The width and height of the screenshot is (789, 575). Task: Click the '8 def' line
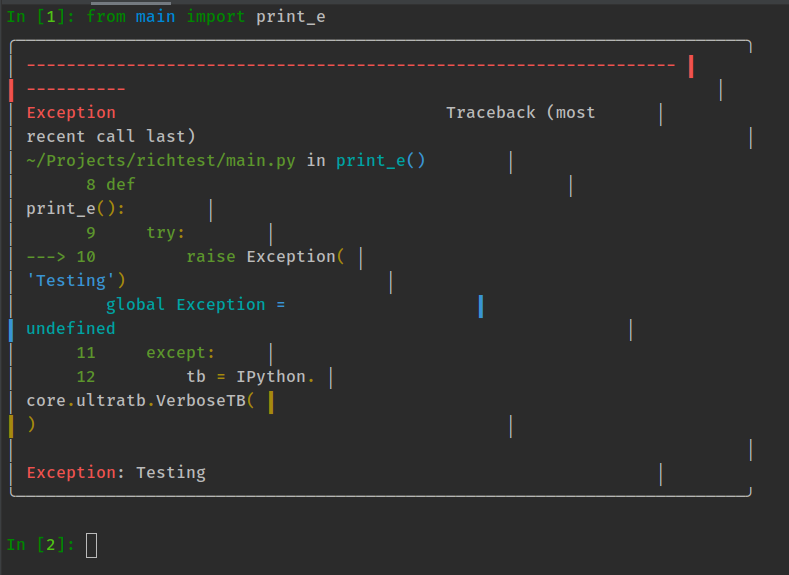pos(111,185)
